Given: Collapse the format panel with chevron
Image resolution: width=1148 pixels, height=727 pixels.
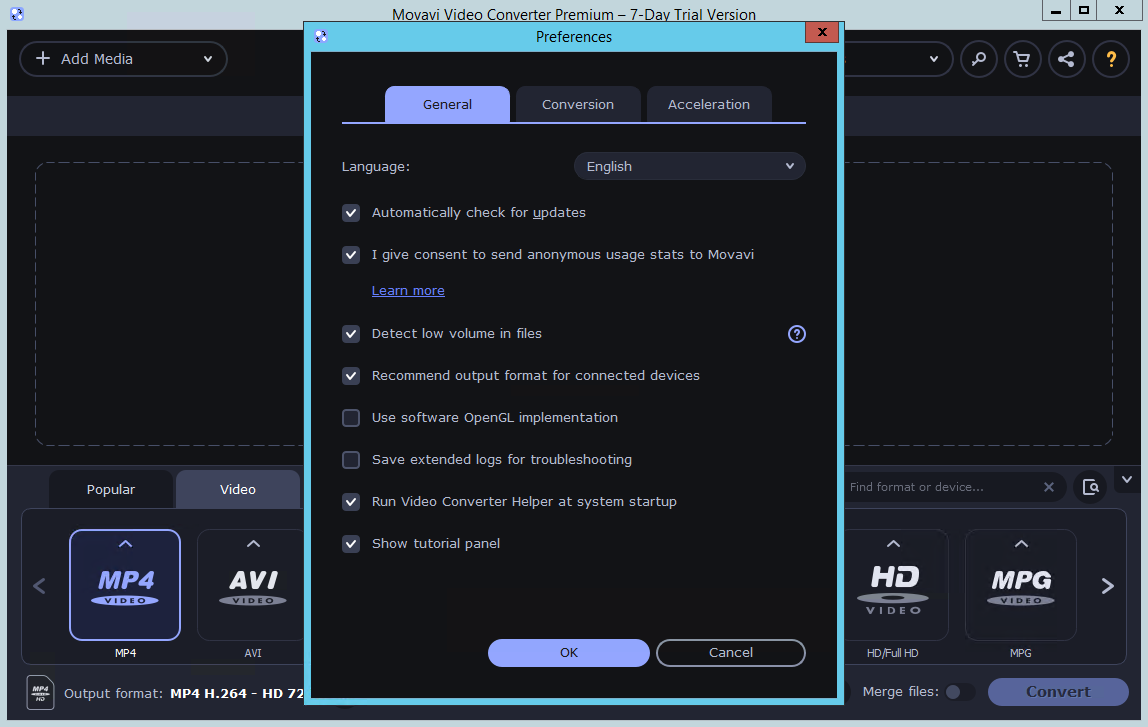Looking at the screenshot, I should click(x=1127, y=480).
